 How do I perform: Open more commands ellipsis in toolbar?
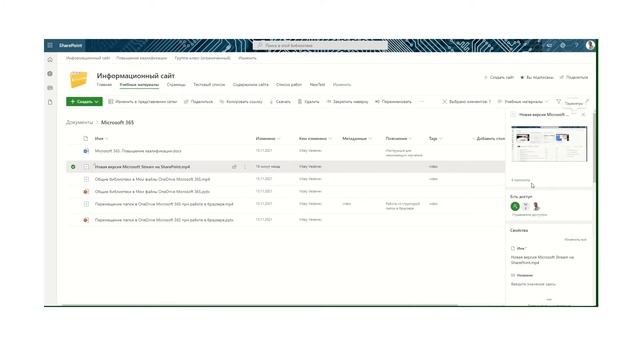click(422, 102)
